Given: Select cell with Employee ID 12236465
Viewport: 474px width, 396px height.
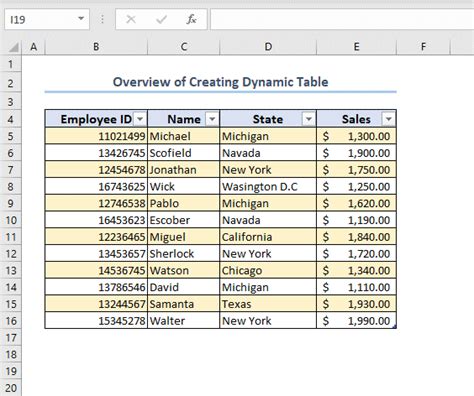Looking at the screenshot, I should (96, 237).
